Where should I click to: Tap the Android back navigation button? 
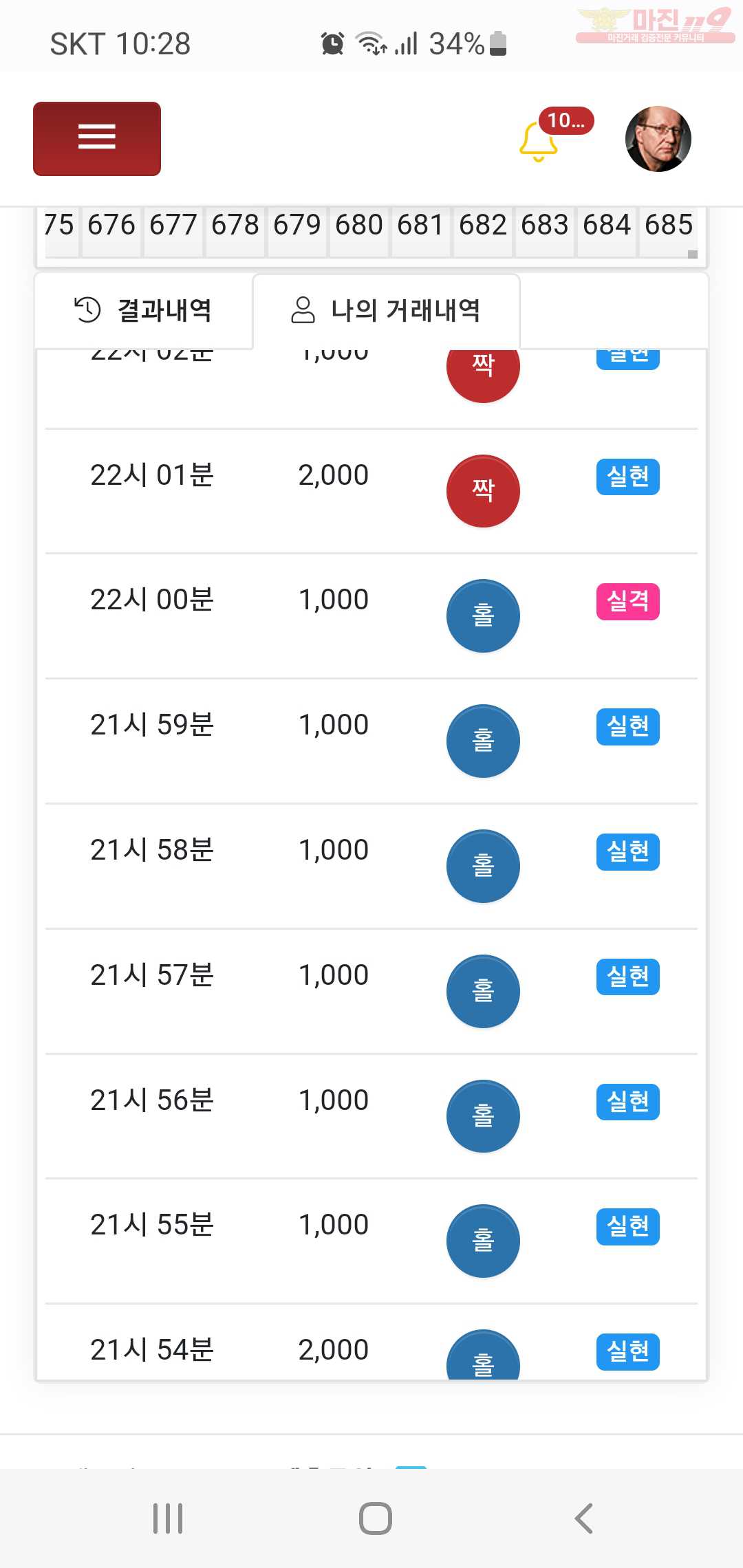click(x=583, y=1518)
